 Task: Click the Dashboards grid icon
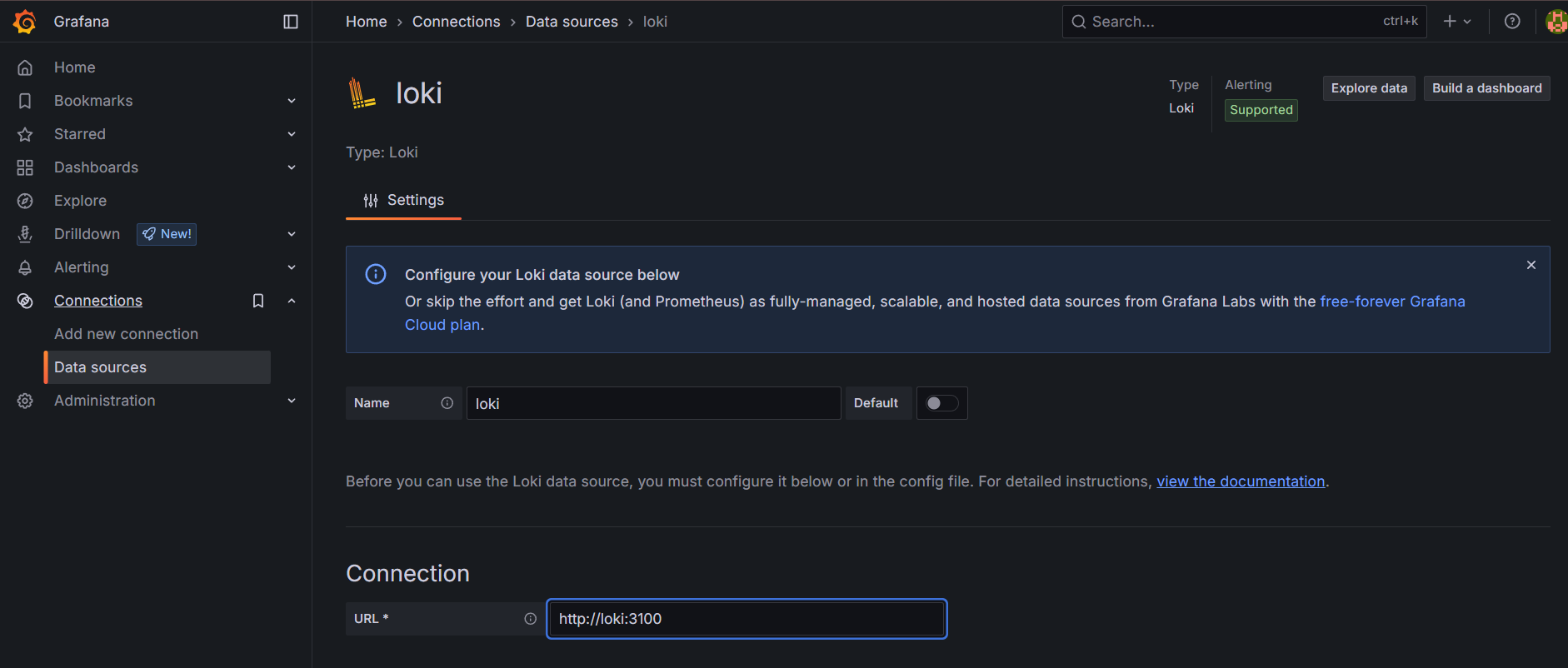(x=25, y=167)
